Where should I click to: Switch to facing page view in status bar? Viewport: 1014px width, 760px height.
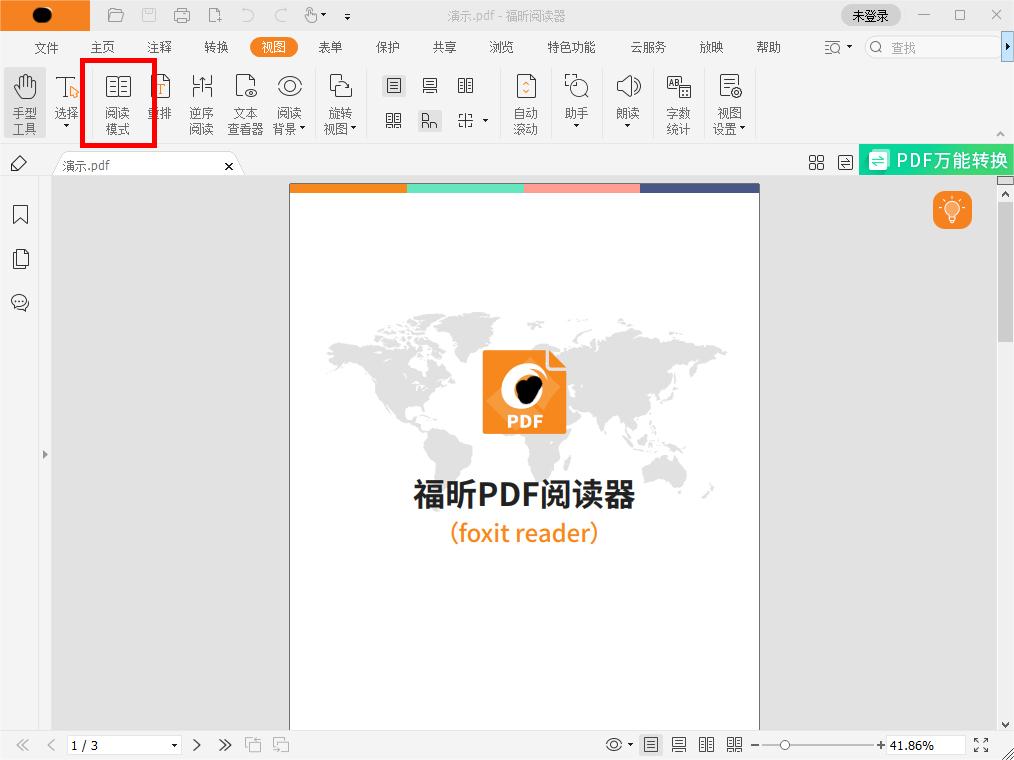pos(706,744)
